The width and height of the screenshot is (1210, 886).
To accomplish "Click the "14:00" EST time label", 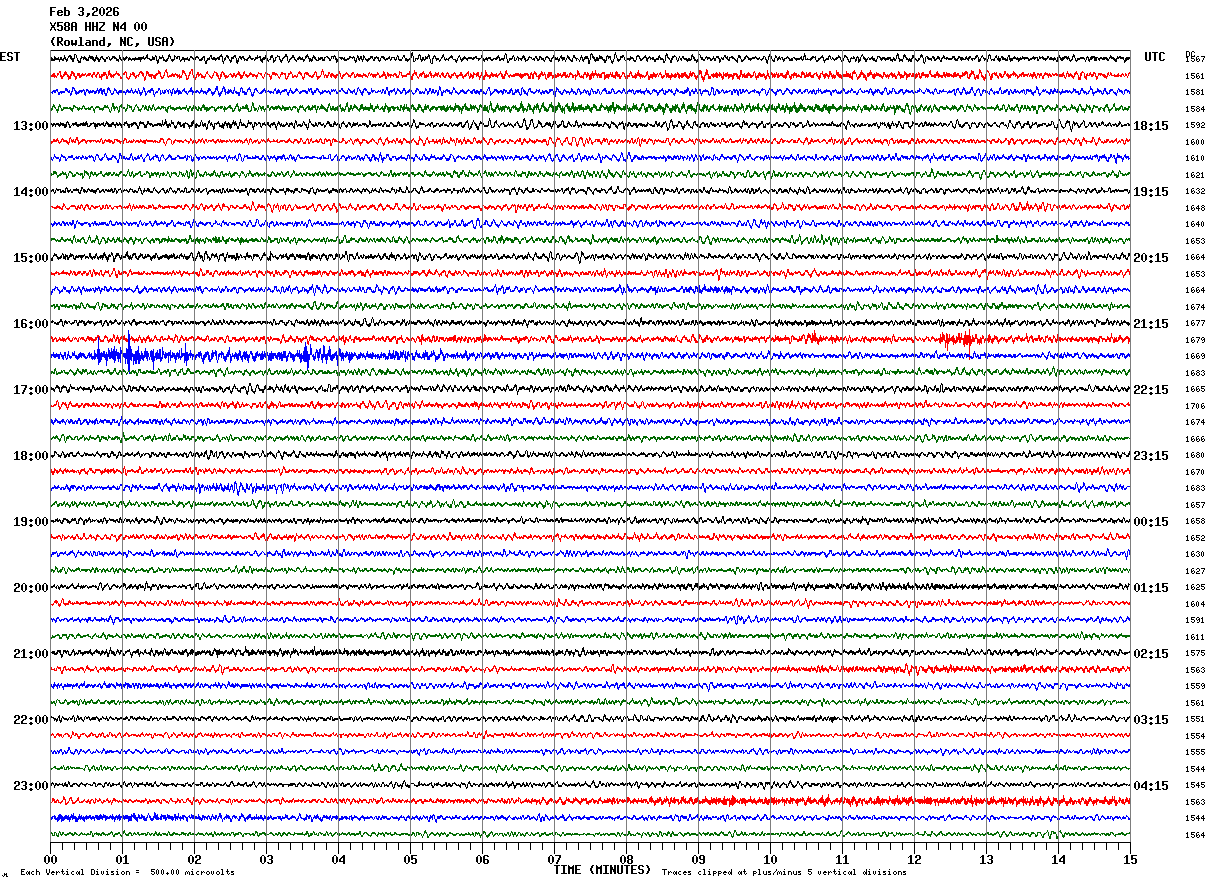I will point(30,192).
